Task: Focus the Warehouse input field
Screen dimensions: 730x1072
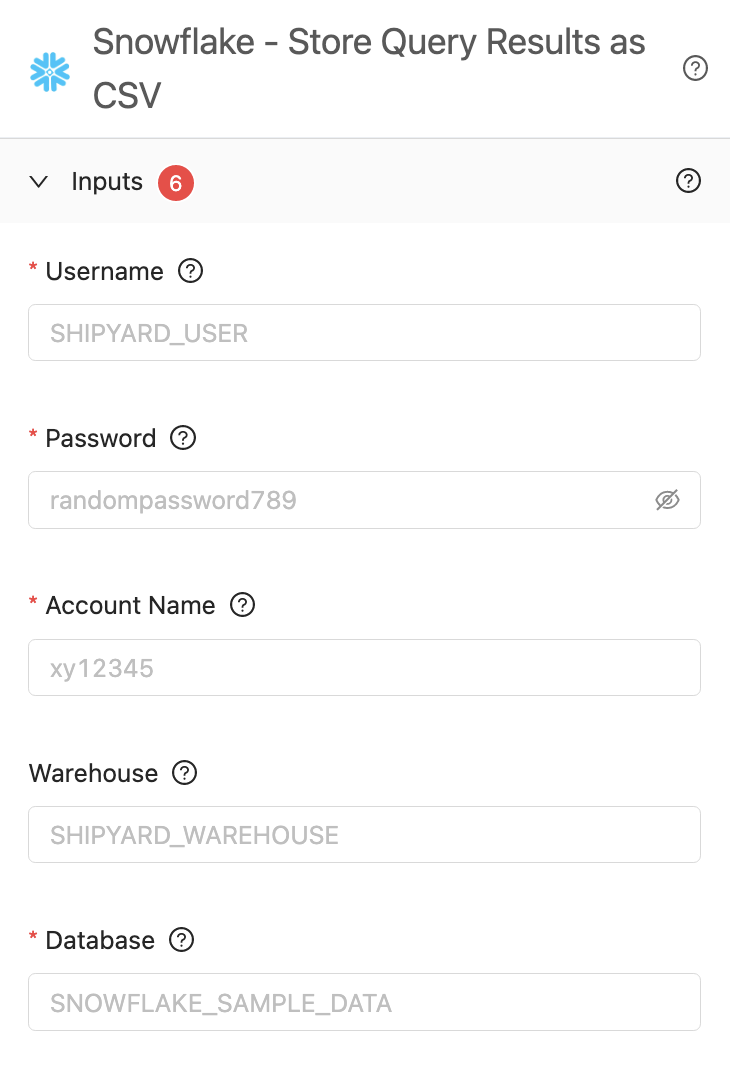Action: [x=364, y=835]
